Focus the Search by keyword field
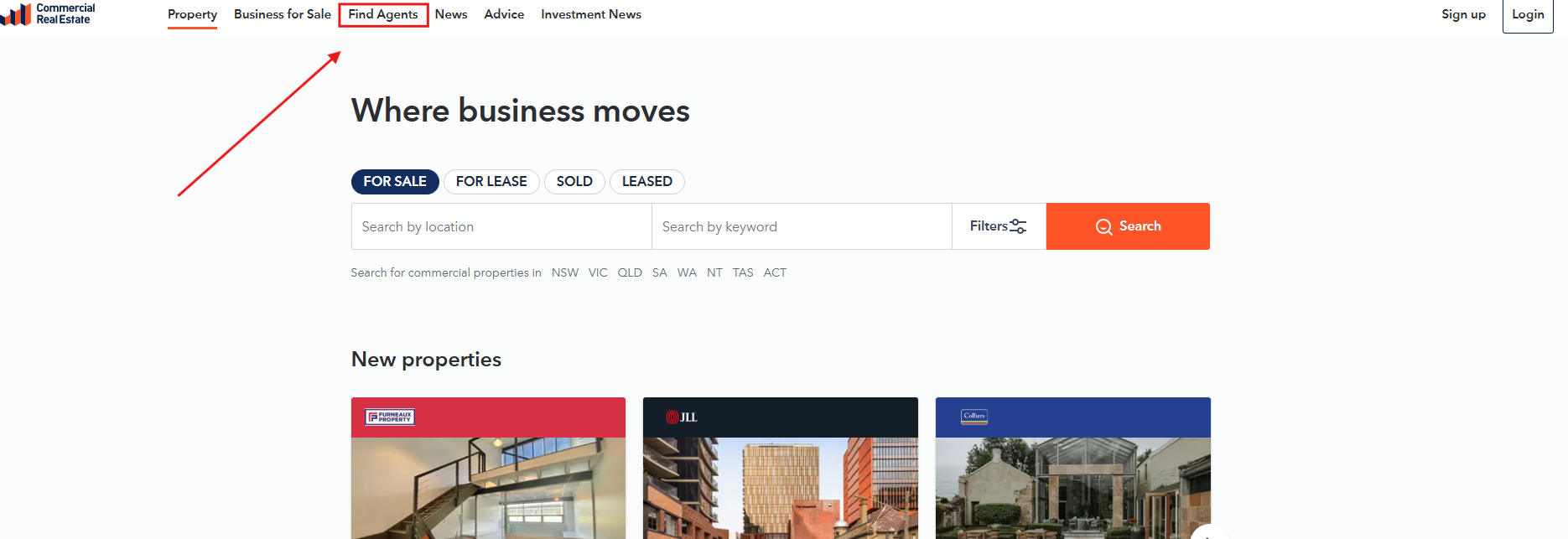Image resolution: width=1568 pixels, height=539 pixels. pos(802,226)
